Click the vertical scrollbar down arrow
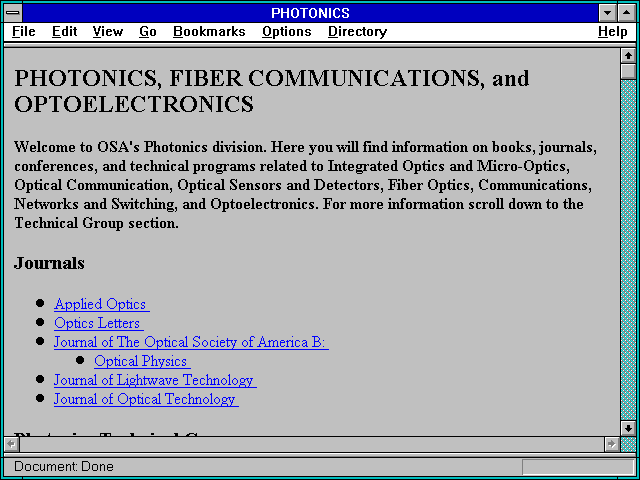This screenshot has height=480, width=640. (x=628, y=428)
